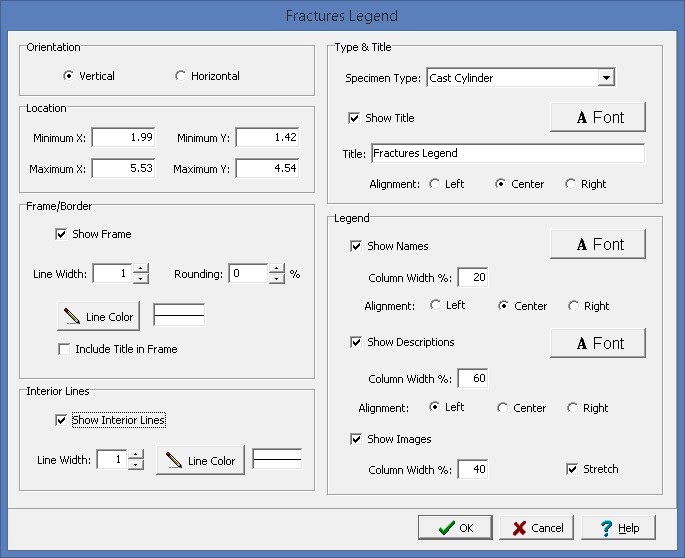Viewport: 685px width, 558px height.
Task: Disable the Show Images checkbox
Action: (x=356, y=439)
